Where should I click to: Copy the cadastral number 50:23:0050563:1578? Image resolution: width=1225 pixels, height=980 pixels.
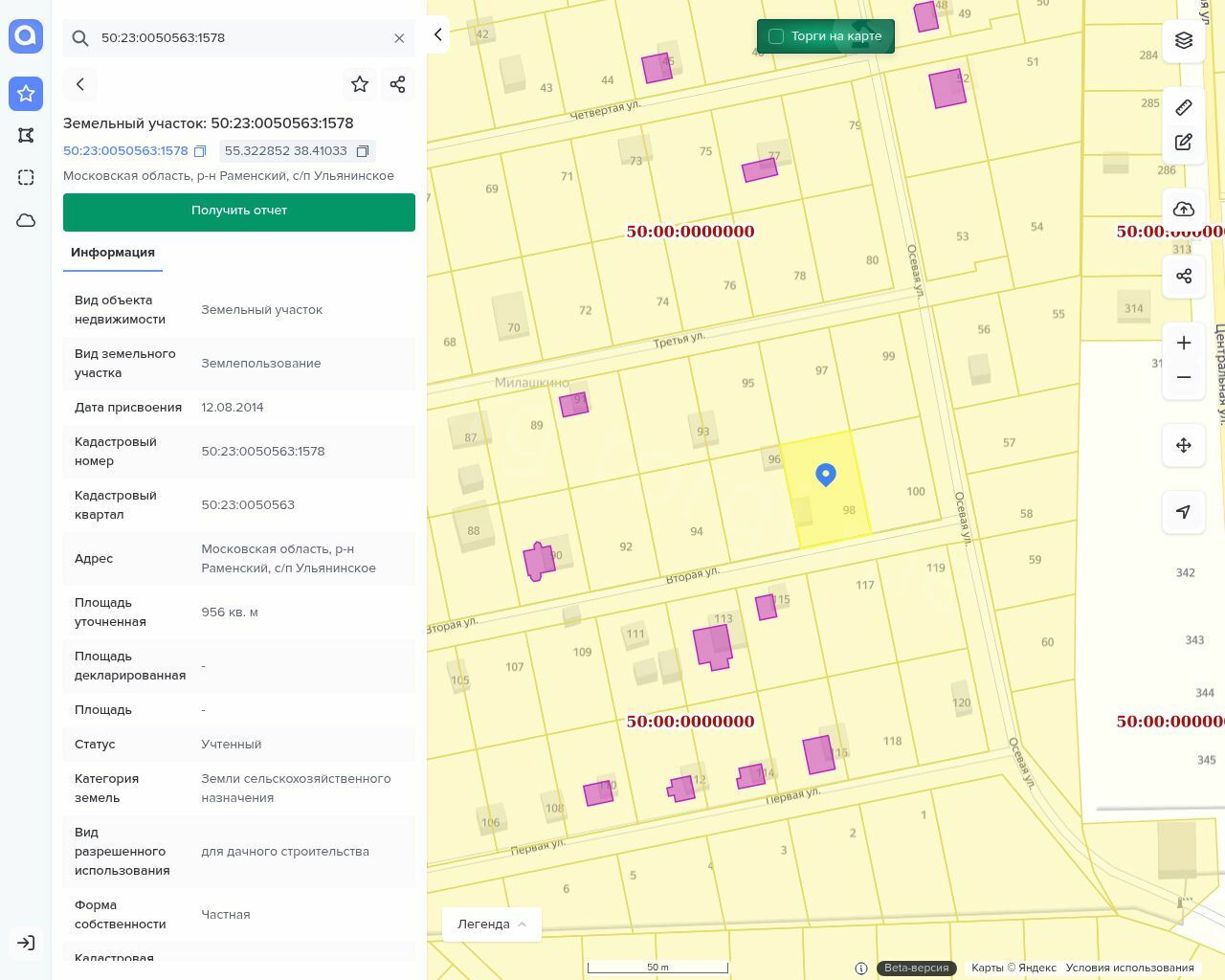pyautogui.click(x=200, y=151)
